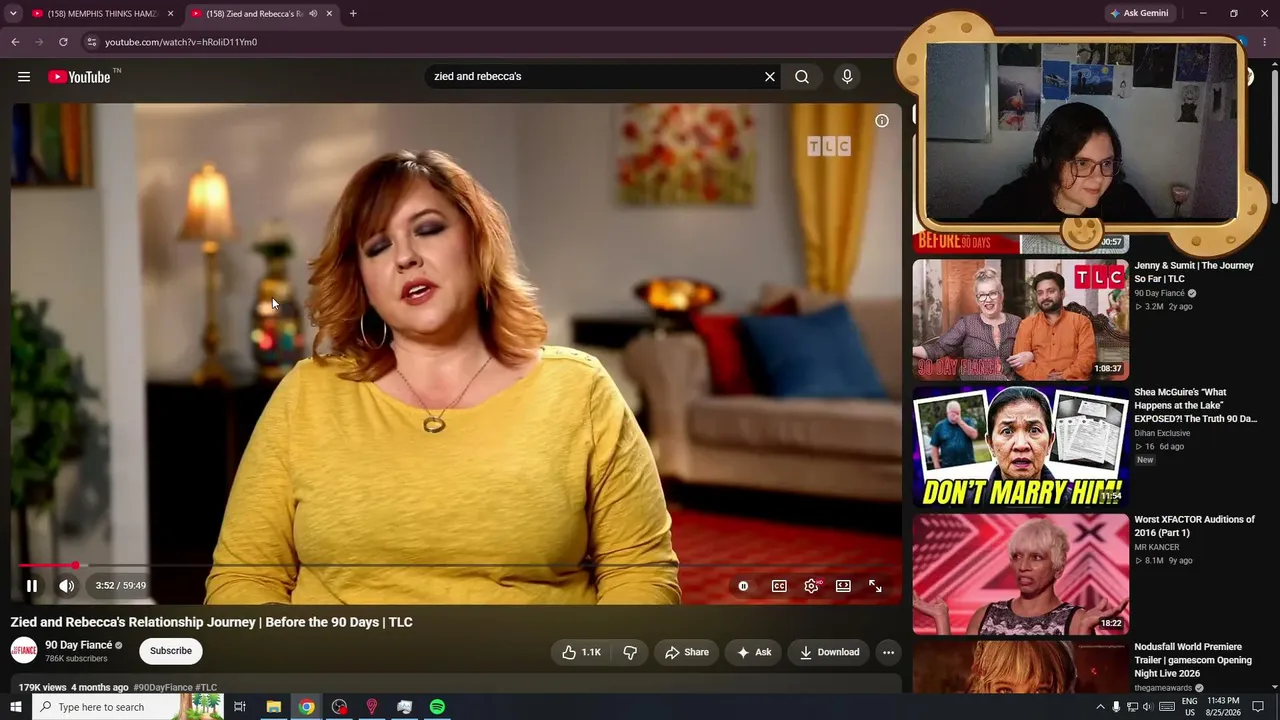Viewport: 1280px width, 720px height.
Task: Open system volume control in tray
Action: click(1147, 707)
